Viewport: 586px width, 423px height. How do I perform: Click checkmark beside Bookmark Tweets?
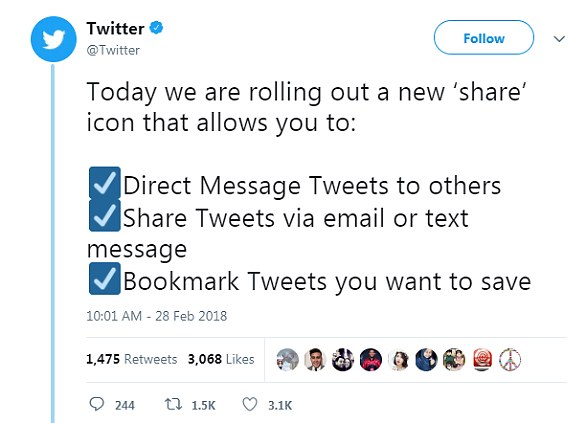(x=105, y=279)
